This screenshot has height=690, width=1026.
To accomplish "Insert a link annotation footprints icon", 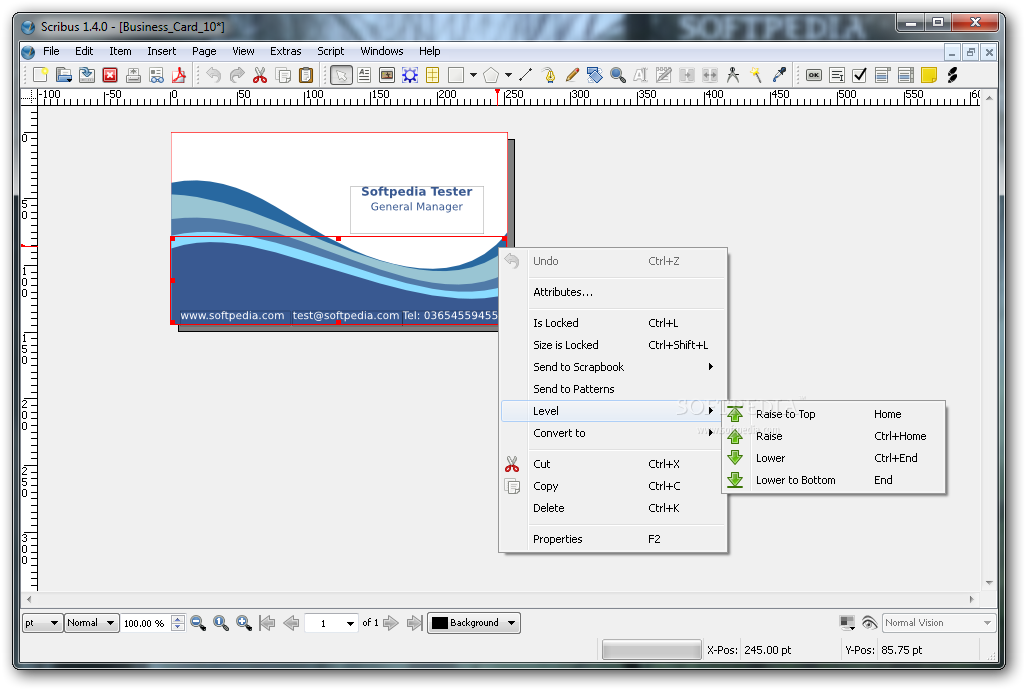I will tap(952, 75).
